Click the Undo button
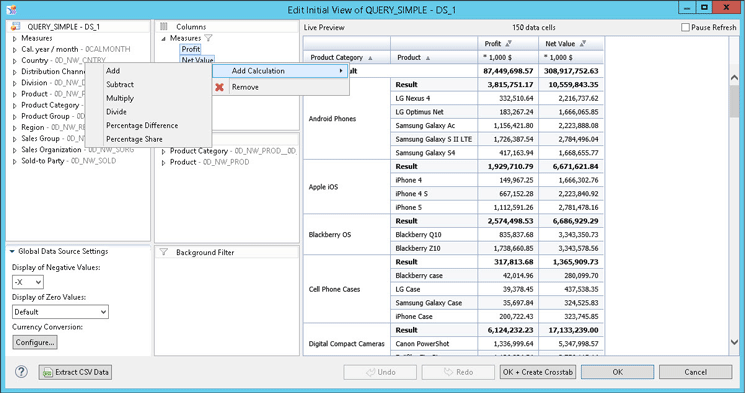This screenshot has width=745, height=393. (x=380, y=372)
